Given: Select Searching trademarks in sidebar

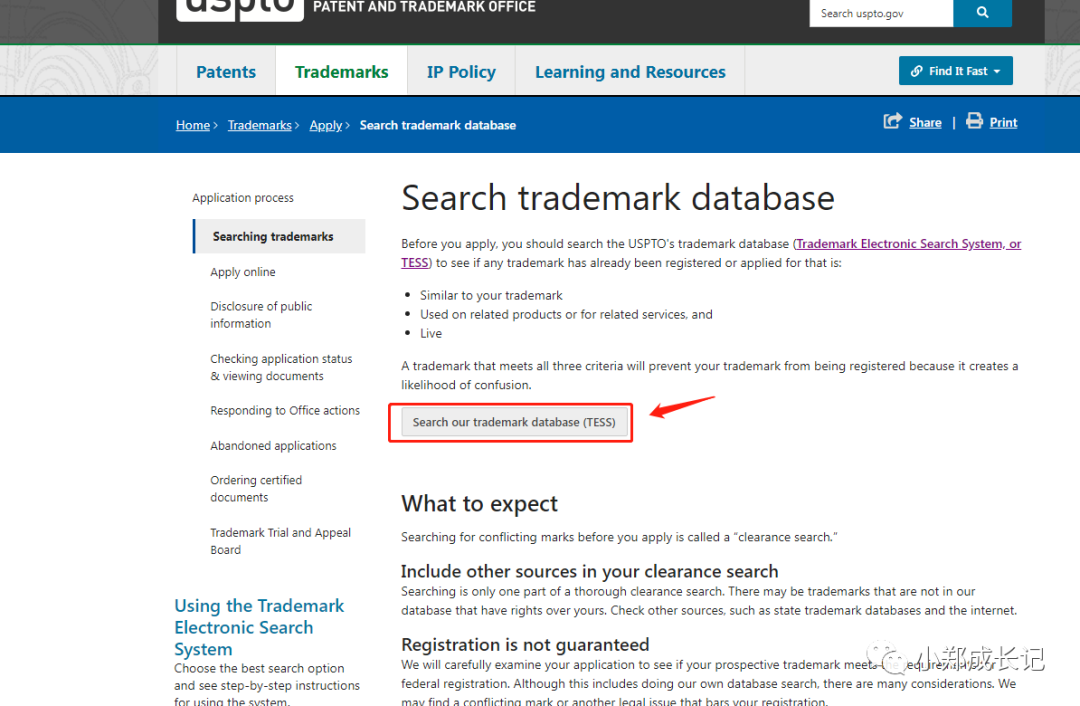Looking at the screenshot, I should pyautogui.click(x=273, y=237).
